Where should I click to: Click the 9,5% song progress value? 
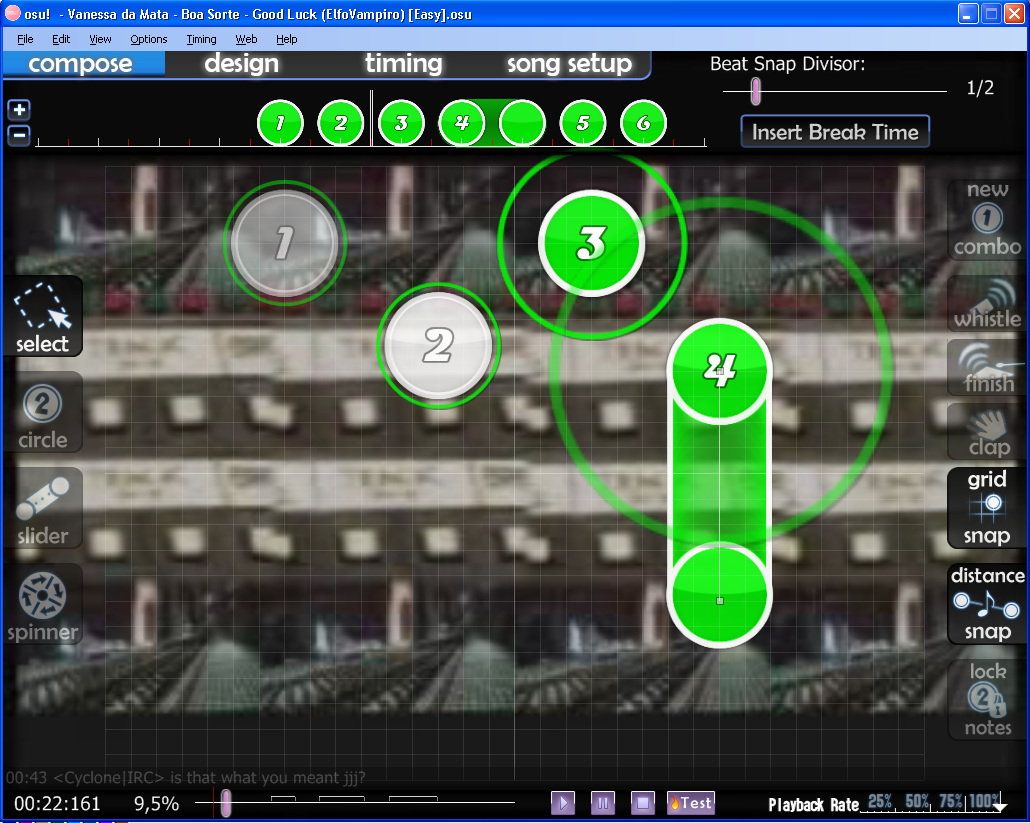156,803
